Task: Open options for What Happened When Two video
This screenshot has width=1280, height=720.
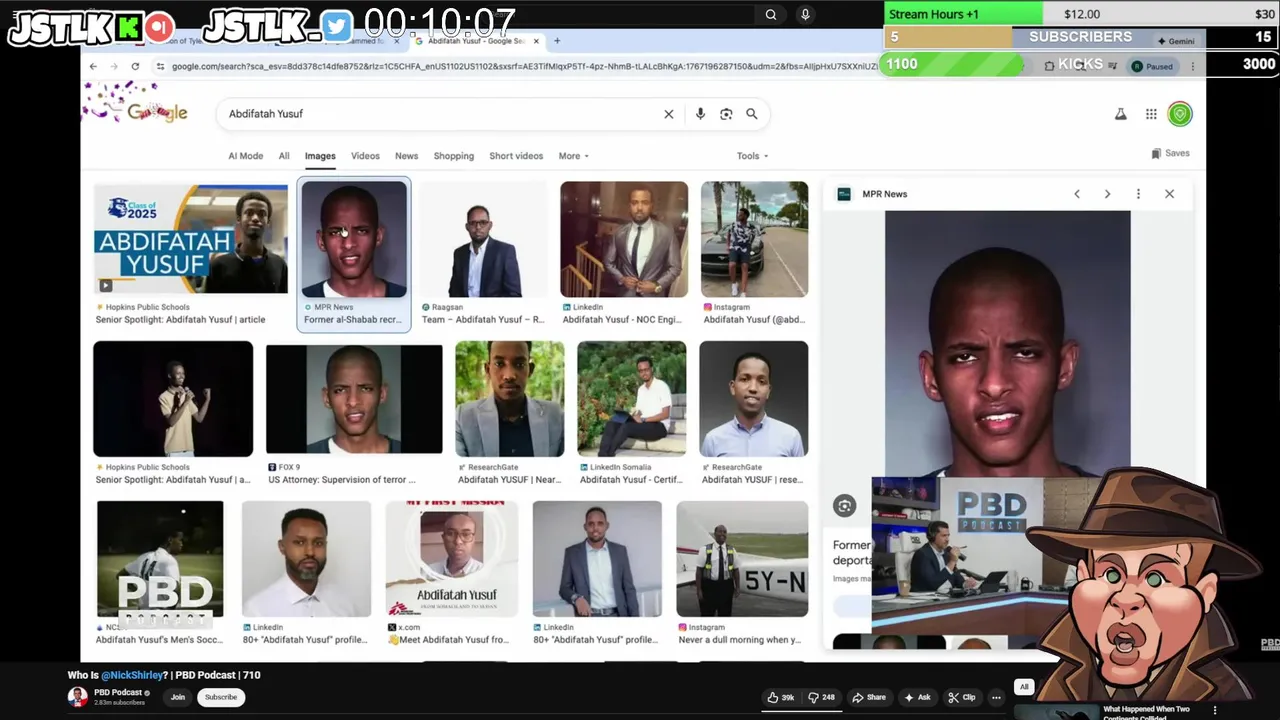Action: (1215, 710)
